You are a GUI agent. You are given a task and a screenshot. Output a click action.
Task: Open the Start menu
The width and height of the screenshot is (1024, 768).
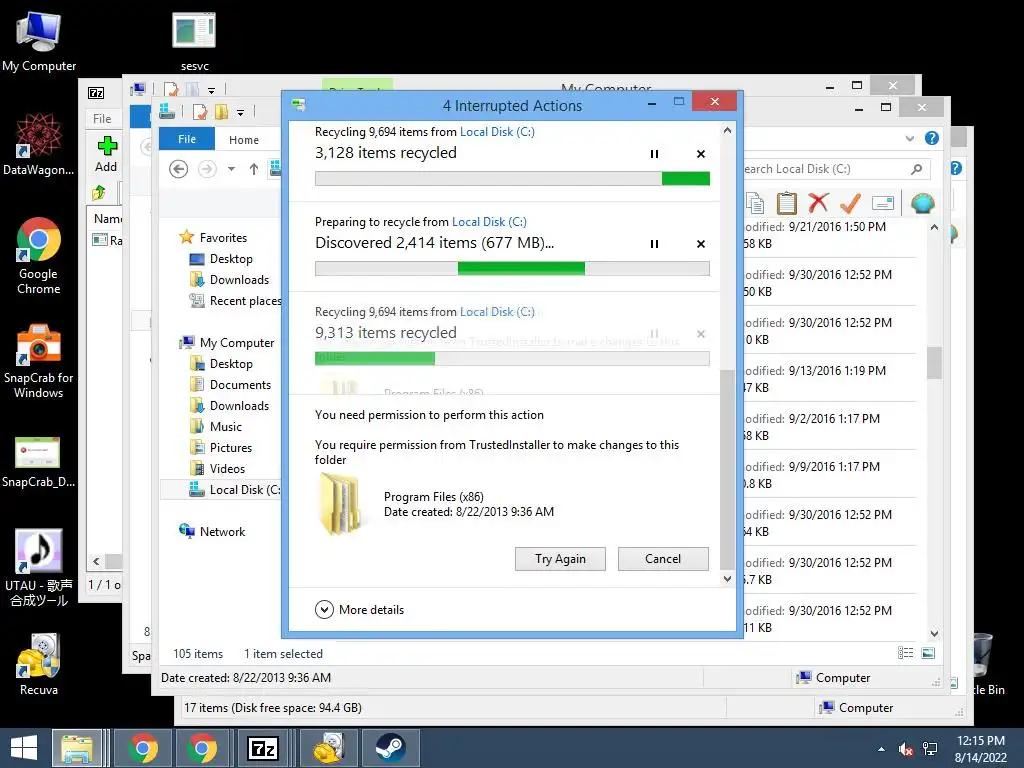point(24,748)
